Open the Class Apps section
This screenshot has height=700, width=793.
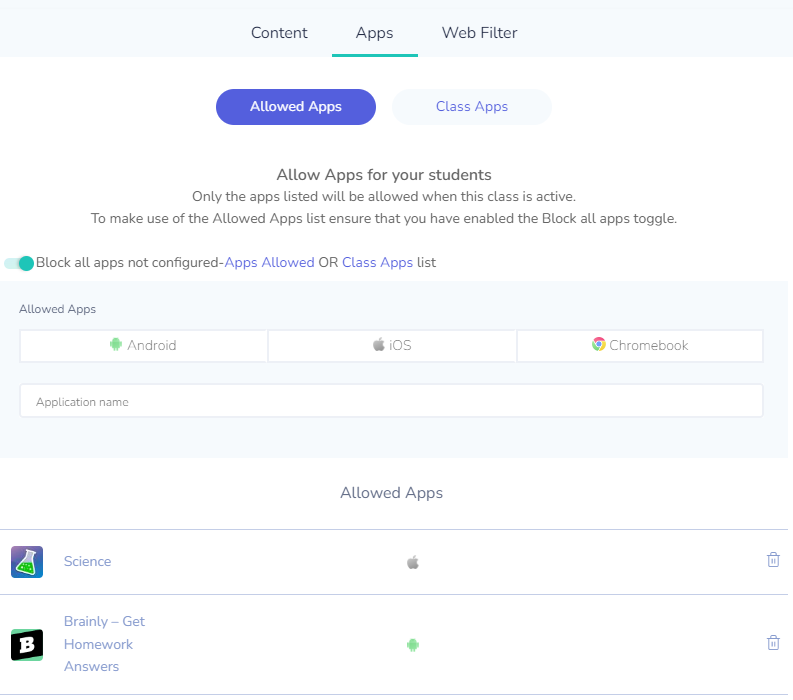point(471,107)
